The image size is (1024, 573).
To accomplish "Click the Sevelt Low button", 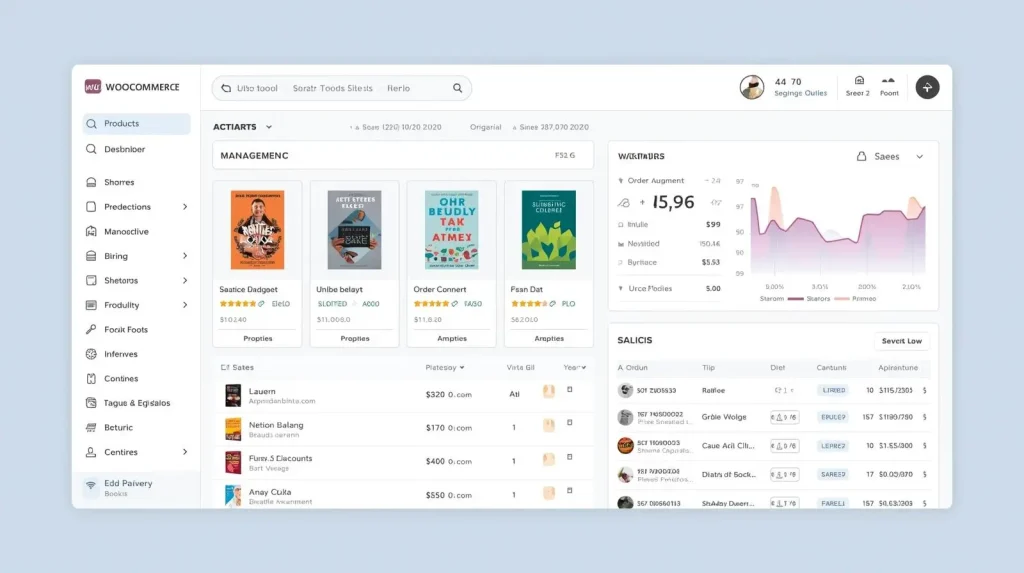I will [x=901, y=341].
